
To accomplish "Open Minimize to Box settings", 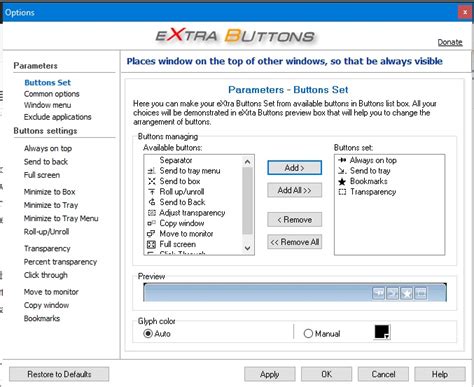I will pos(50,192).
